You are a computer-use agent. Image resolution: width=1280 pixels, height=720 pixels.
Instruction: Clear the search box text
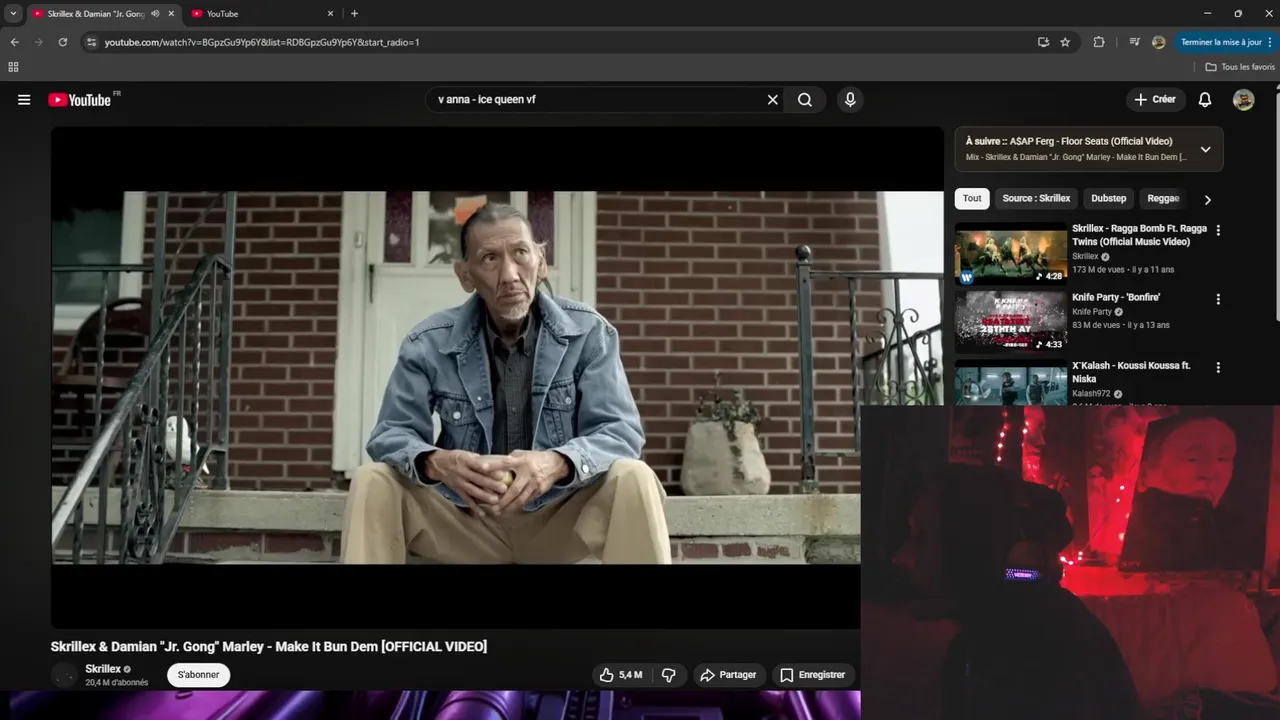tap(772, 100)
